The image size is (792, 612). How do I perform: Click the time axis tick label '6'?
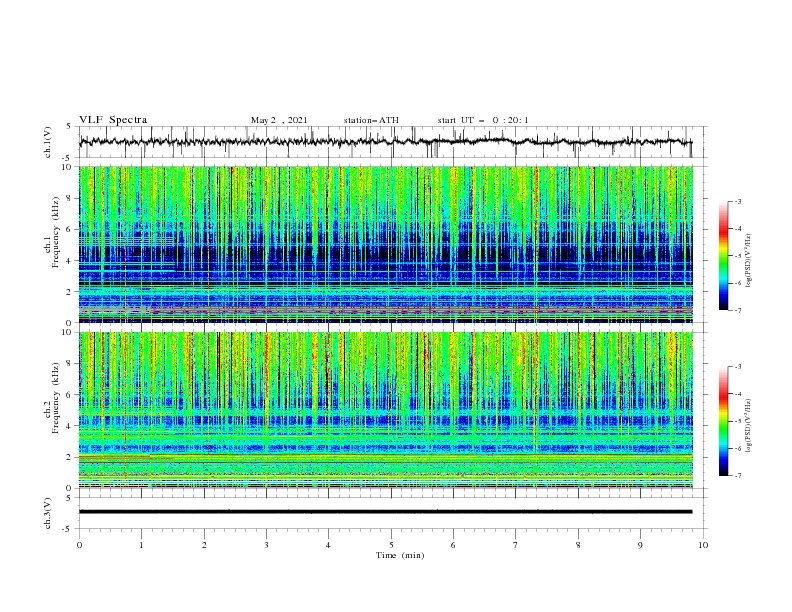[x=453, y=545]
